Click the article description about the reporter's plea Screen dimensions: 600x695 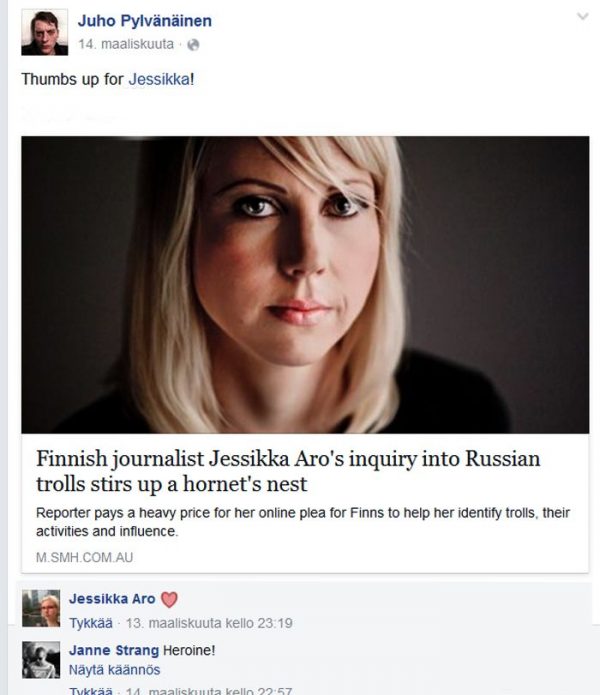click(303, 522)
